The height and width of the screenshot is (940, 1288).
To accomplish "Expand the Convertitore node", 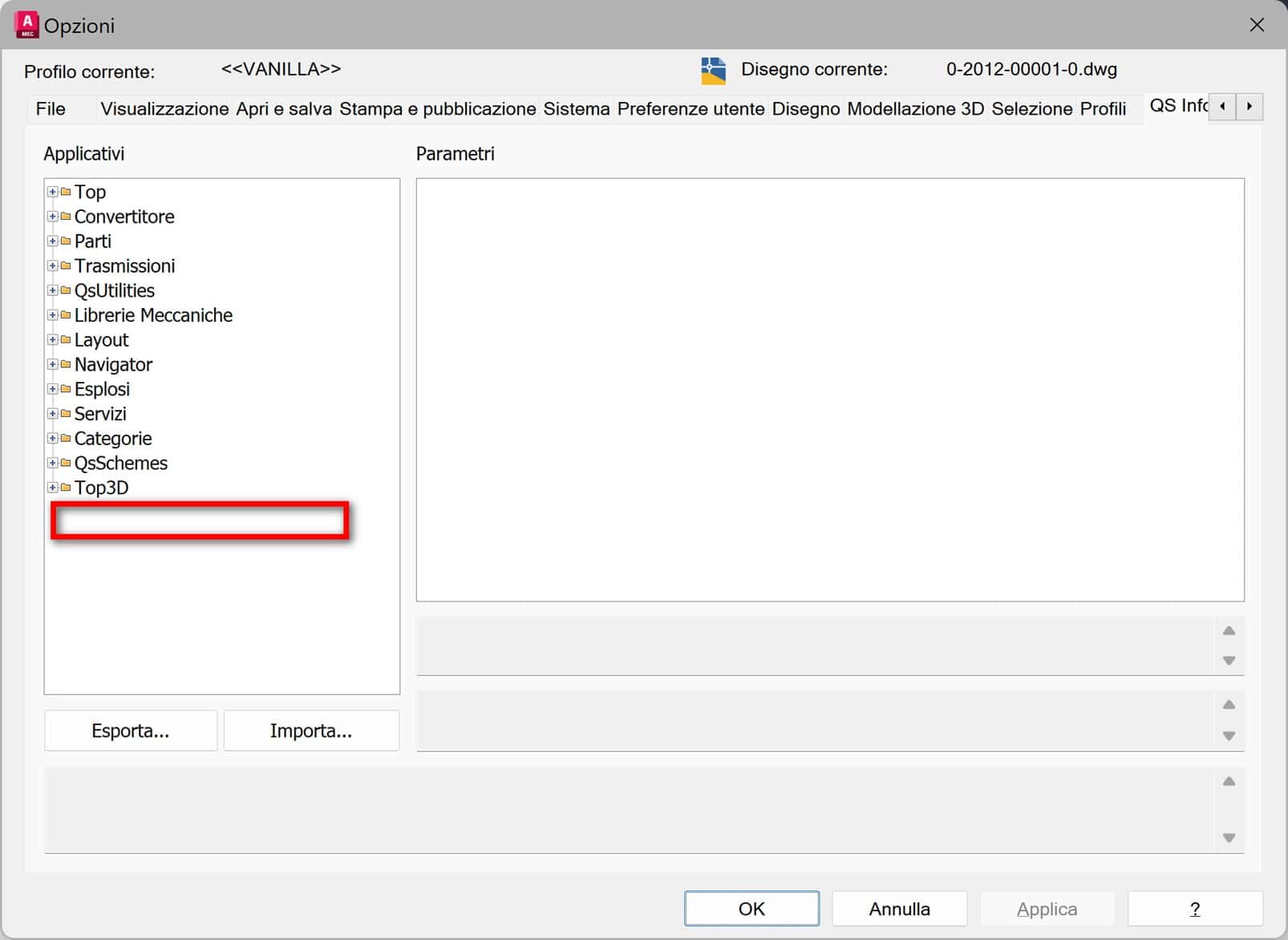I will pos(52,217).
